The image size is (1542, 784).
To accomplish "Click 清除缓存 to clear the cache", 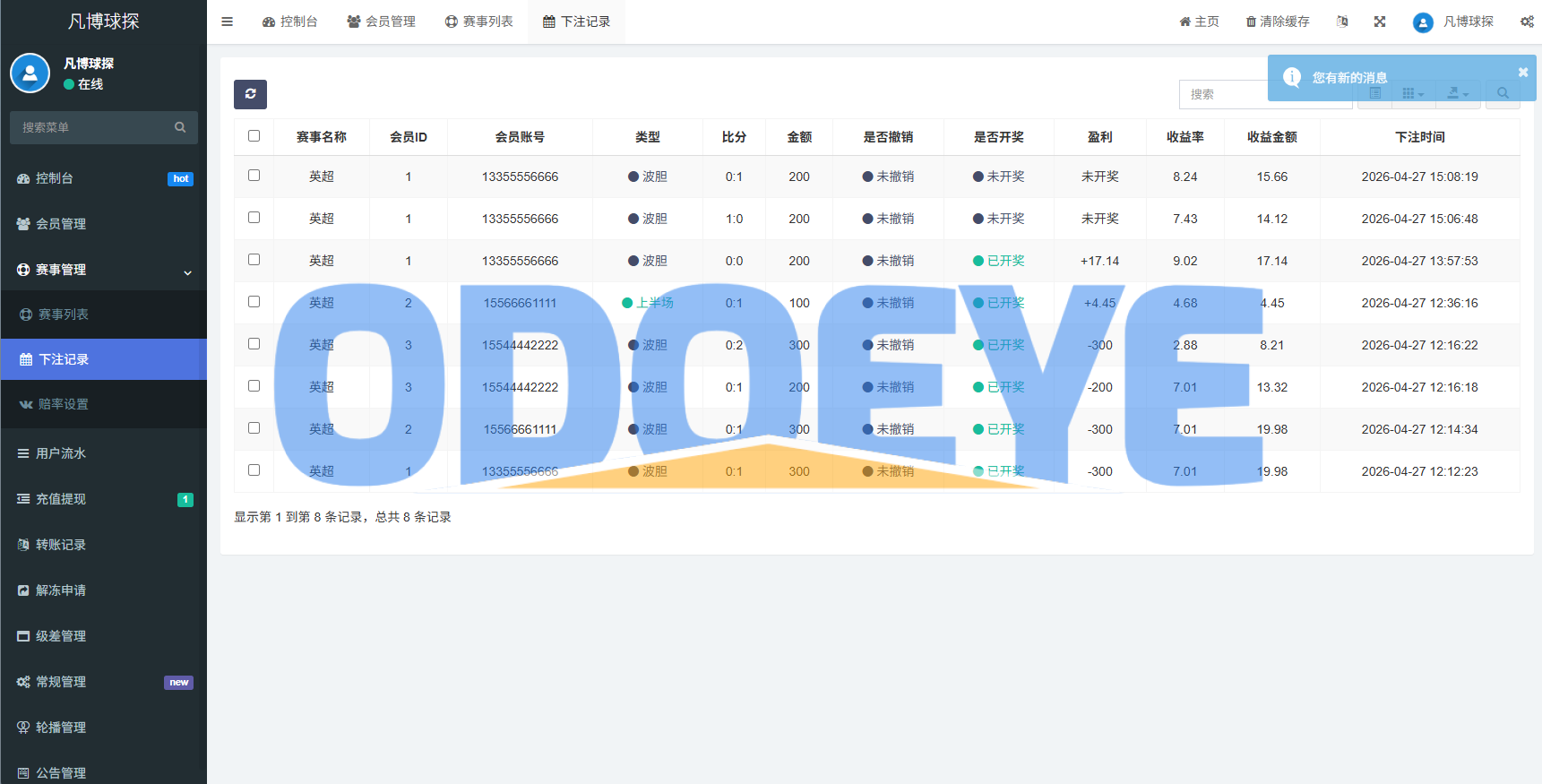I will pyautogui.click(x=1278, y=22).
